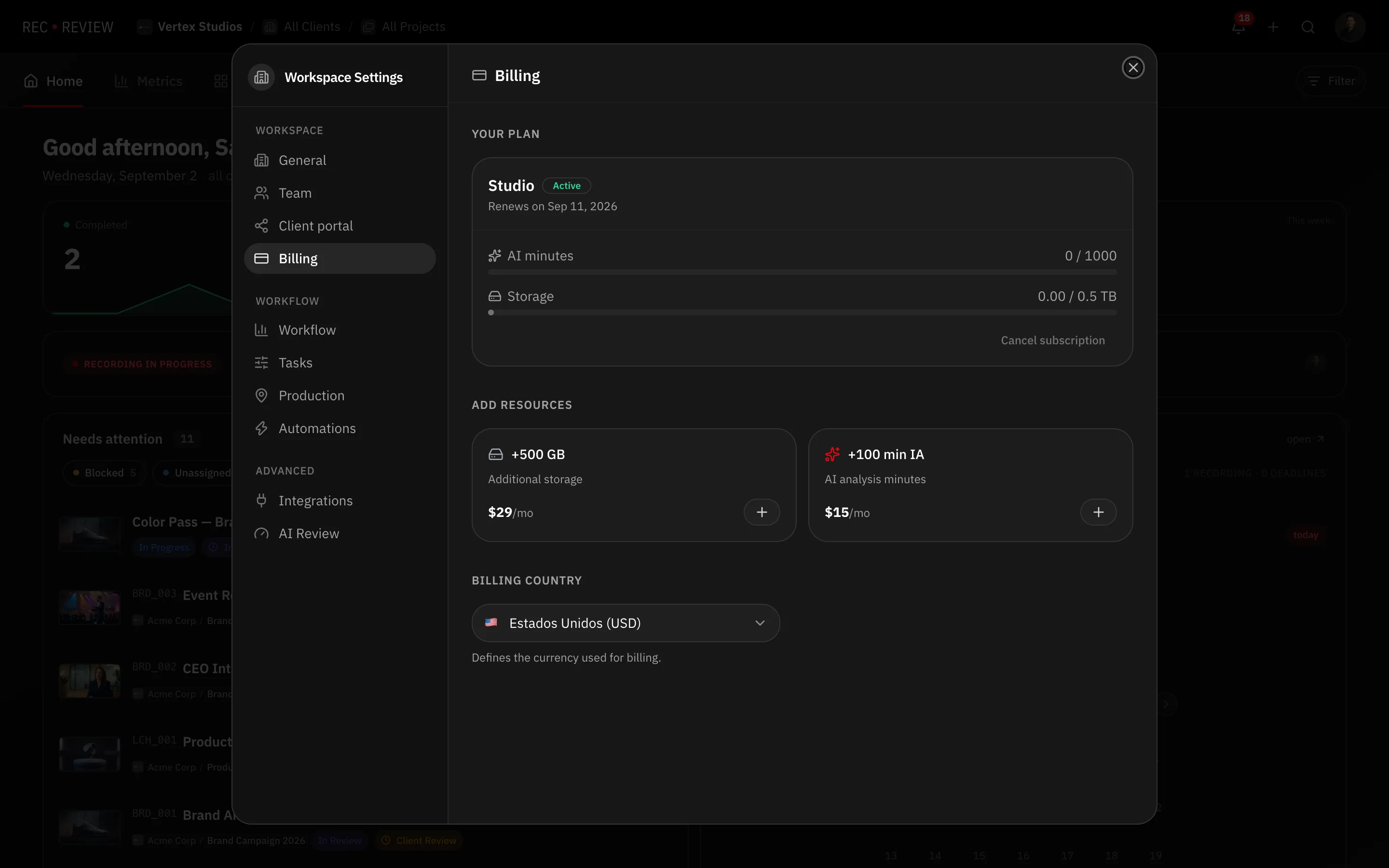Click the Production pin icon
This screenshot has width=1389, height=868.
[261, 395]
